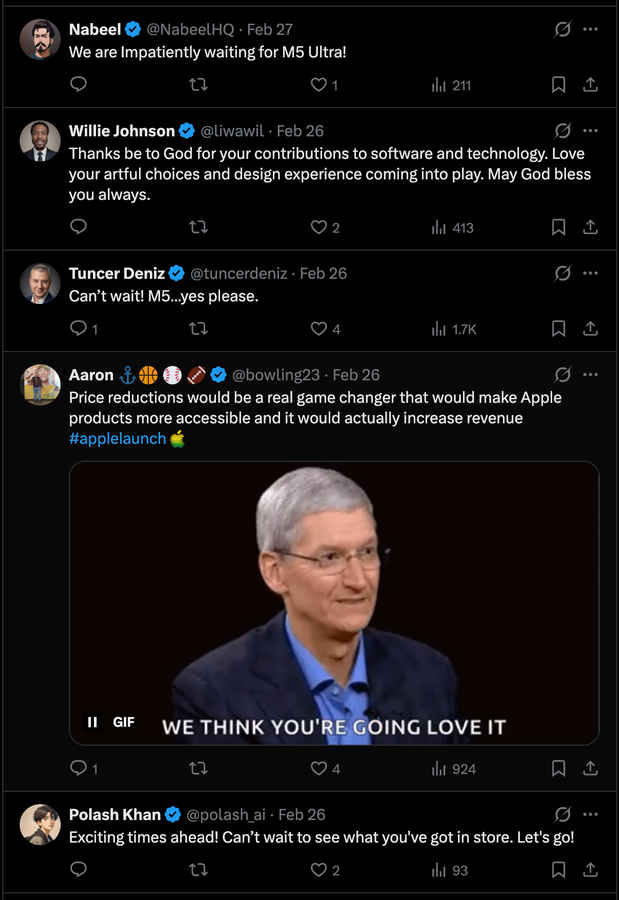Repost Willie Johnson's tweet
Viewport: 619px width, 900px height.
(x=198, y=227)
